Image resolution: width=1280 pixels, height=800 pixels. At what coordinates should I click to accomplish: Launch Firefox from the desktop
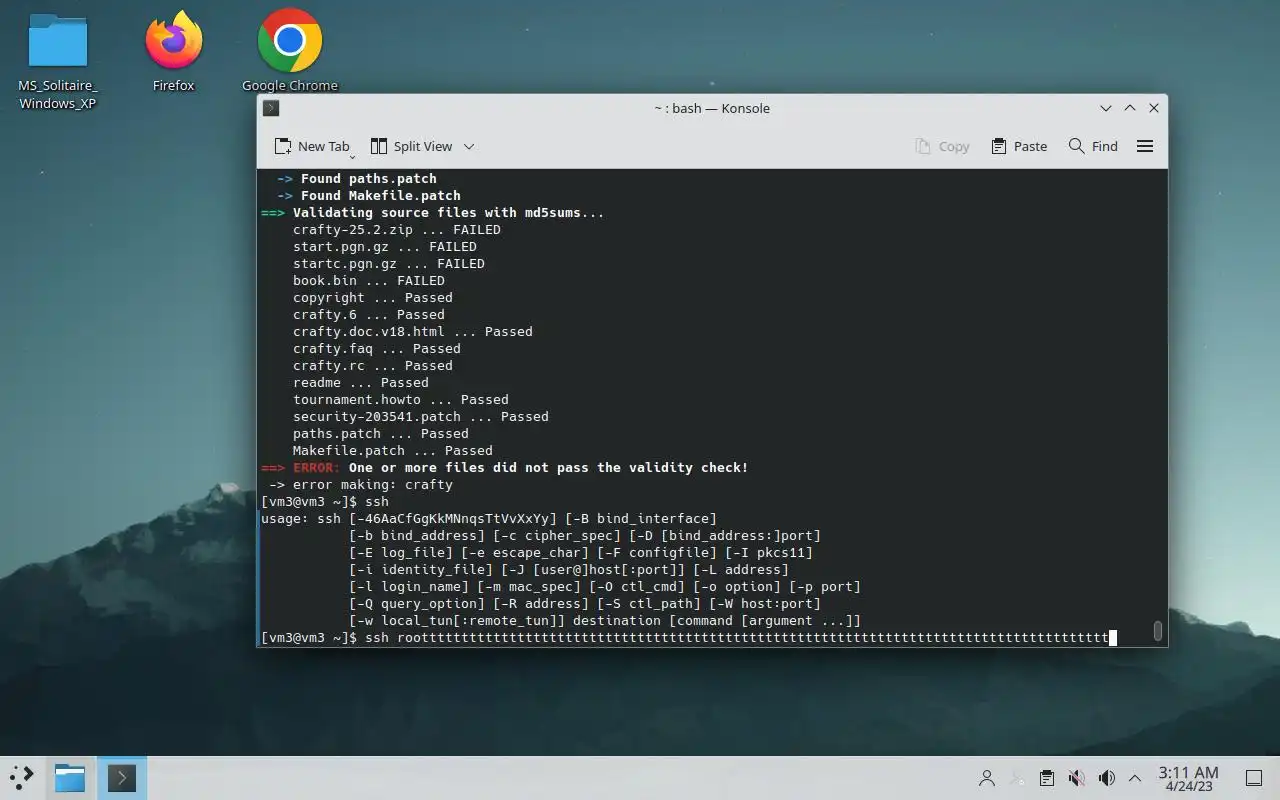coord(174,52)
